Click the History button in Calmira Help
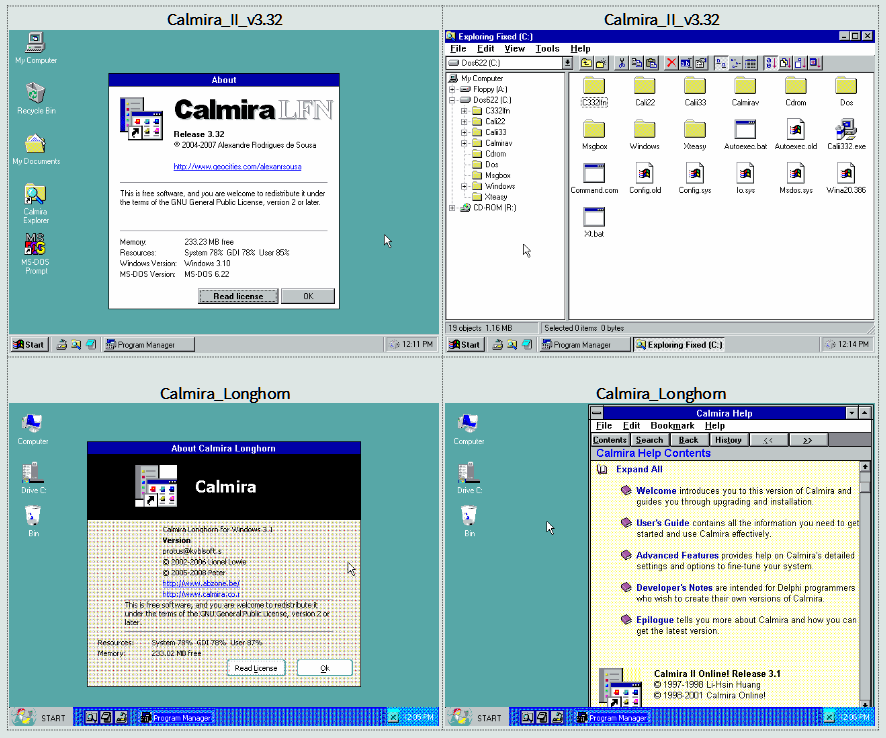This screenshot has width=886, height=738. (x=728, y=440)
